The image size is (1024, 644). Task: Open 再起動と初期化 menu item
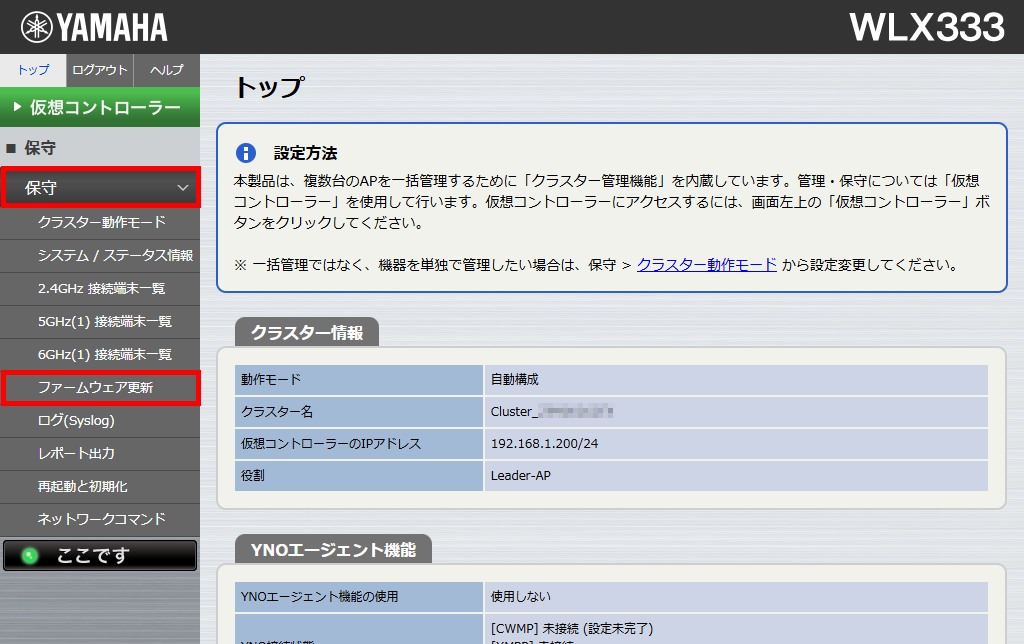100,487
